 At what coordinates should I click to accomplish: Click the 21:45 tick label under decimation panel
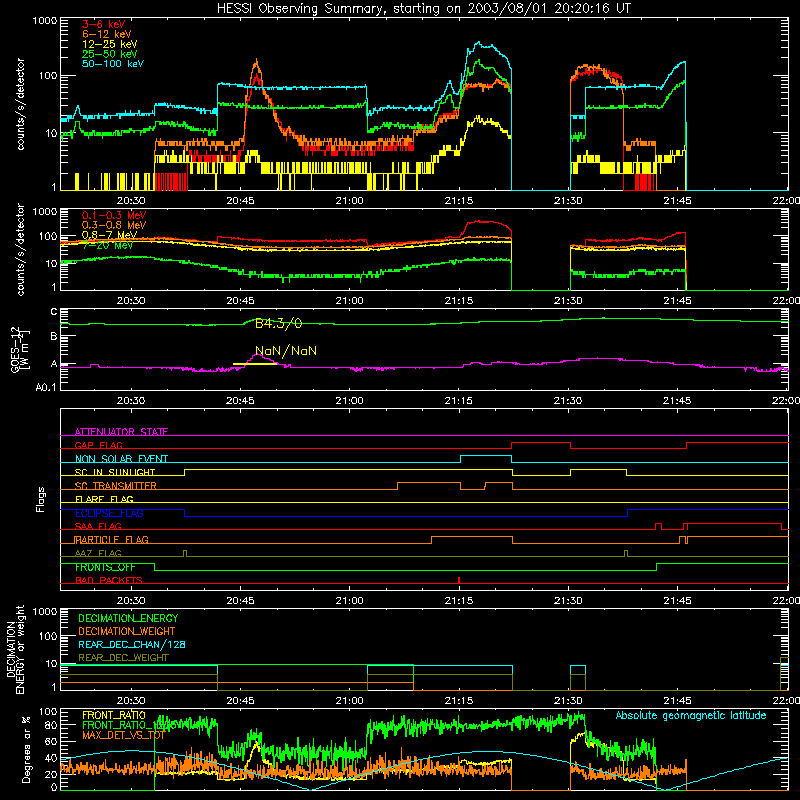click(x=677, y=701)
